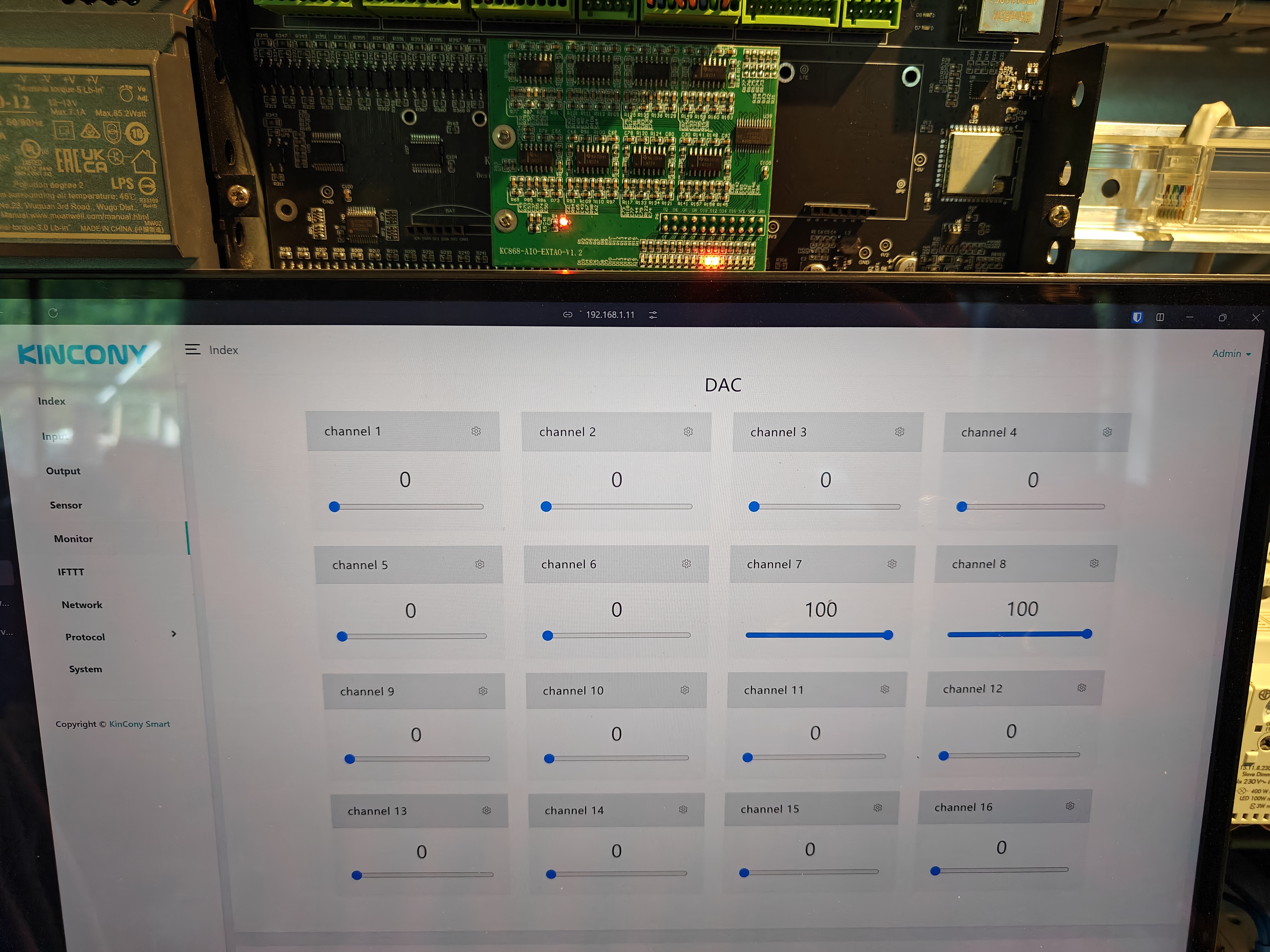This screenshot has height=952, width=1270.
Task: Expand the Protocol submenu arrow
Action: [x=173, y=633]
